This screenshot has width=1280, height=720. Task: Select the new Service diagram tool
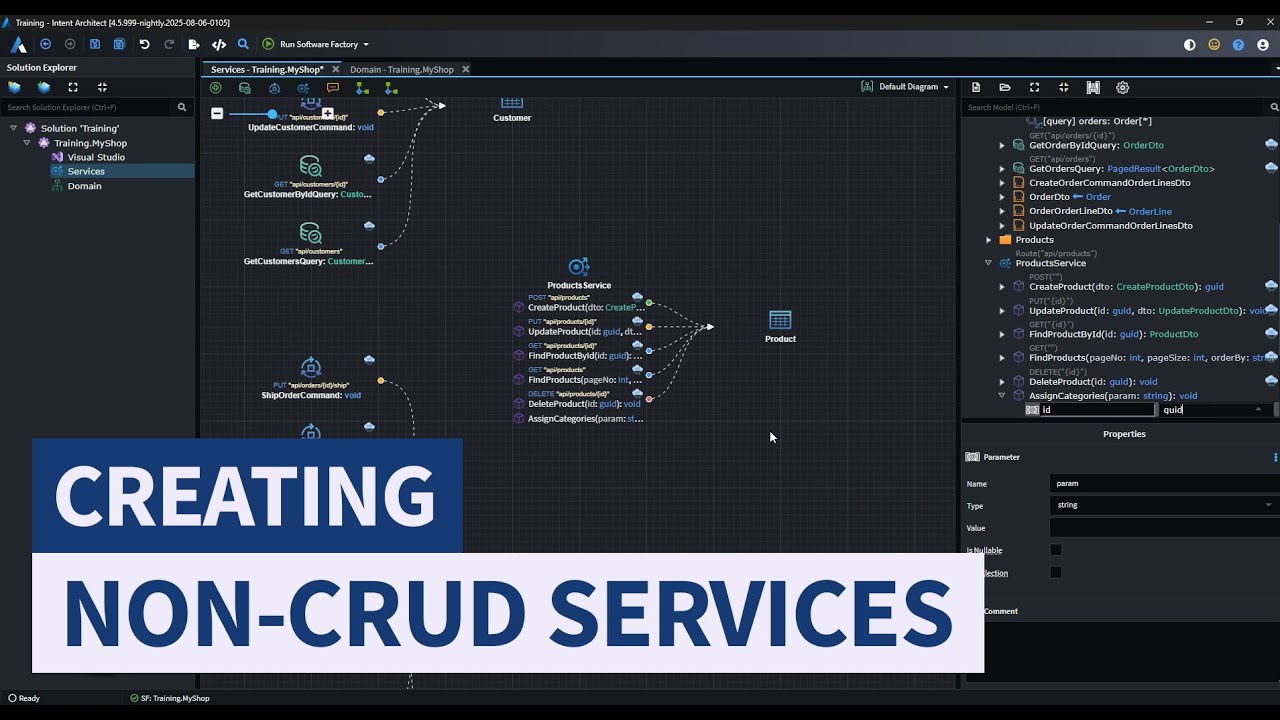303,88
